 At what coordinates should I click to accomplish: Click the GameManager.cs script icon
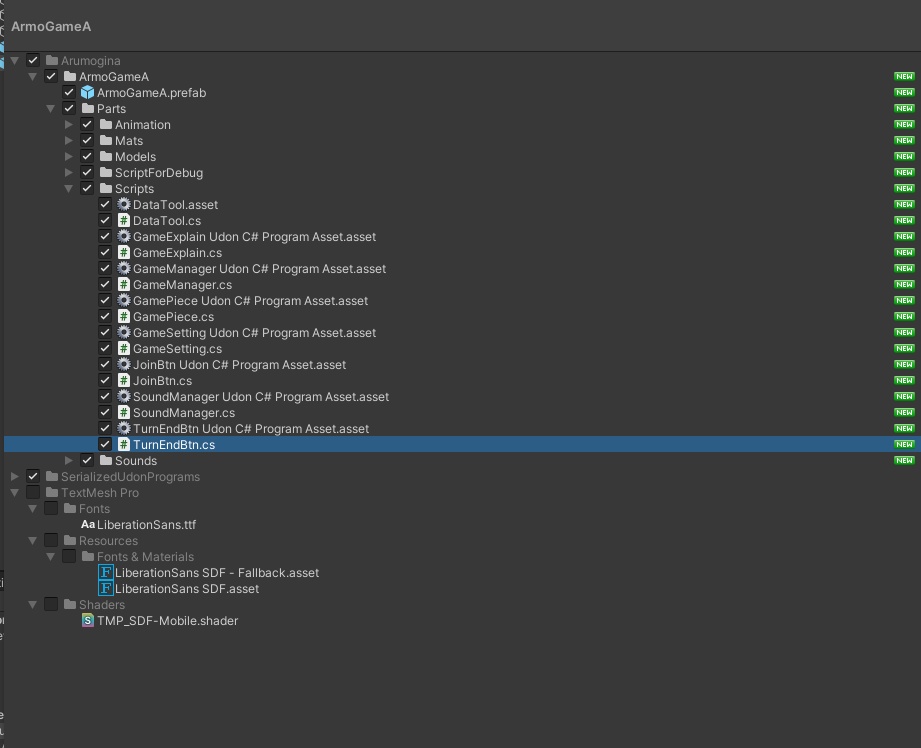(x=123, y=284)
